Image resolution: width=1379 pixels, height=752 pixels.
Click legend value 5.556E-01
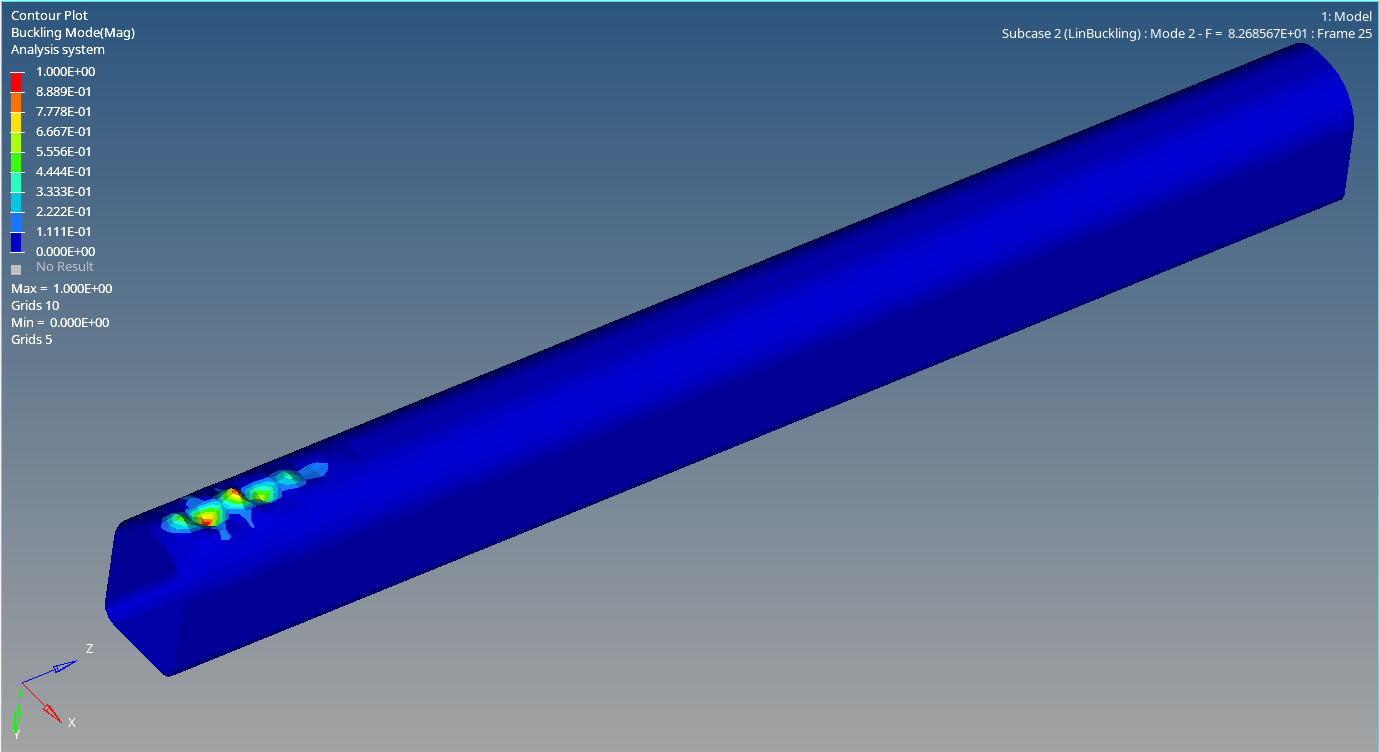point(64,152)
